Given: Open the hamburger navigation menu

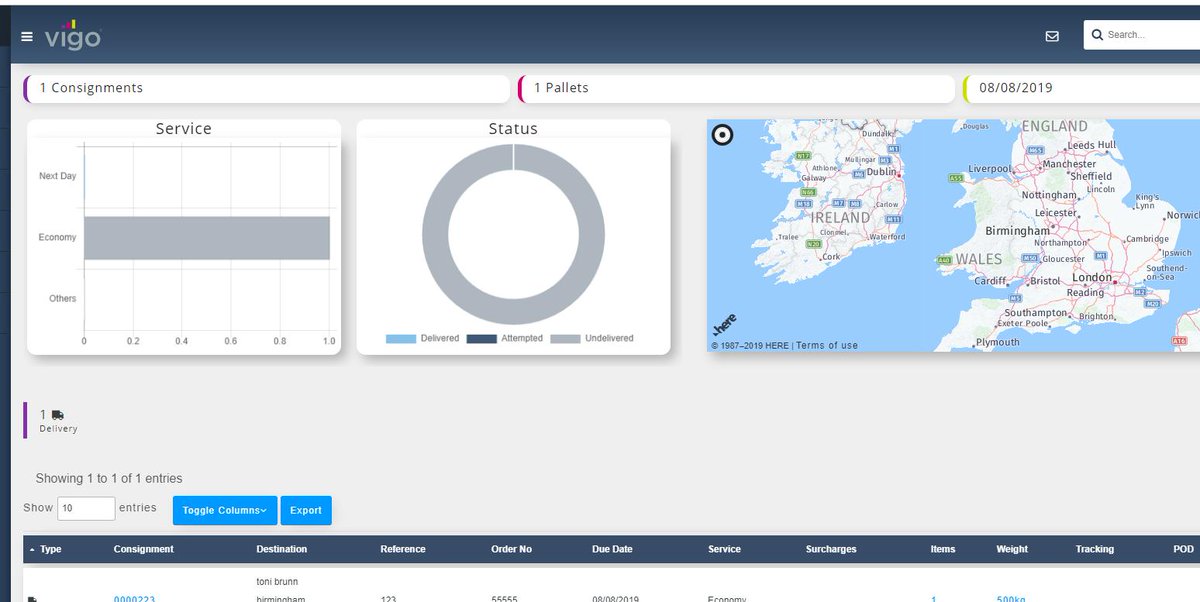Looking at the screenshot, I should click(27, 37).
